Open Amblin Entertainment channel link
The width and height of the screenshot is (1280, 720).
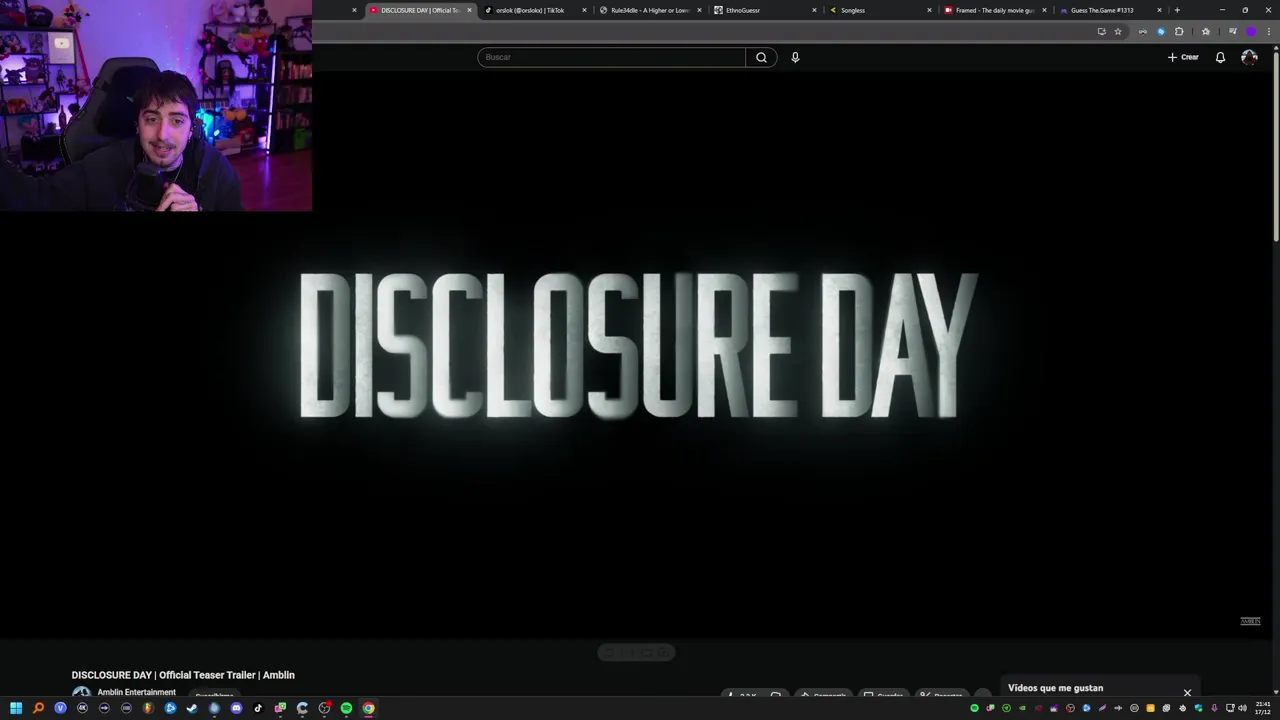136,692
